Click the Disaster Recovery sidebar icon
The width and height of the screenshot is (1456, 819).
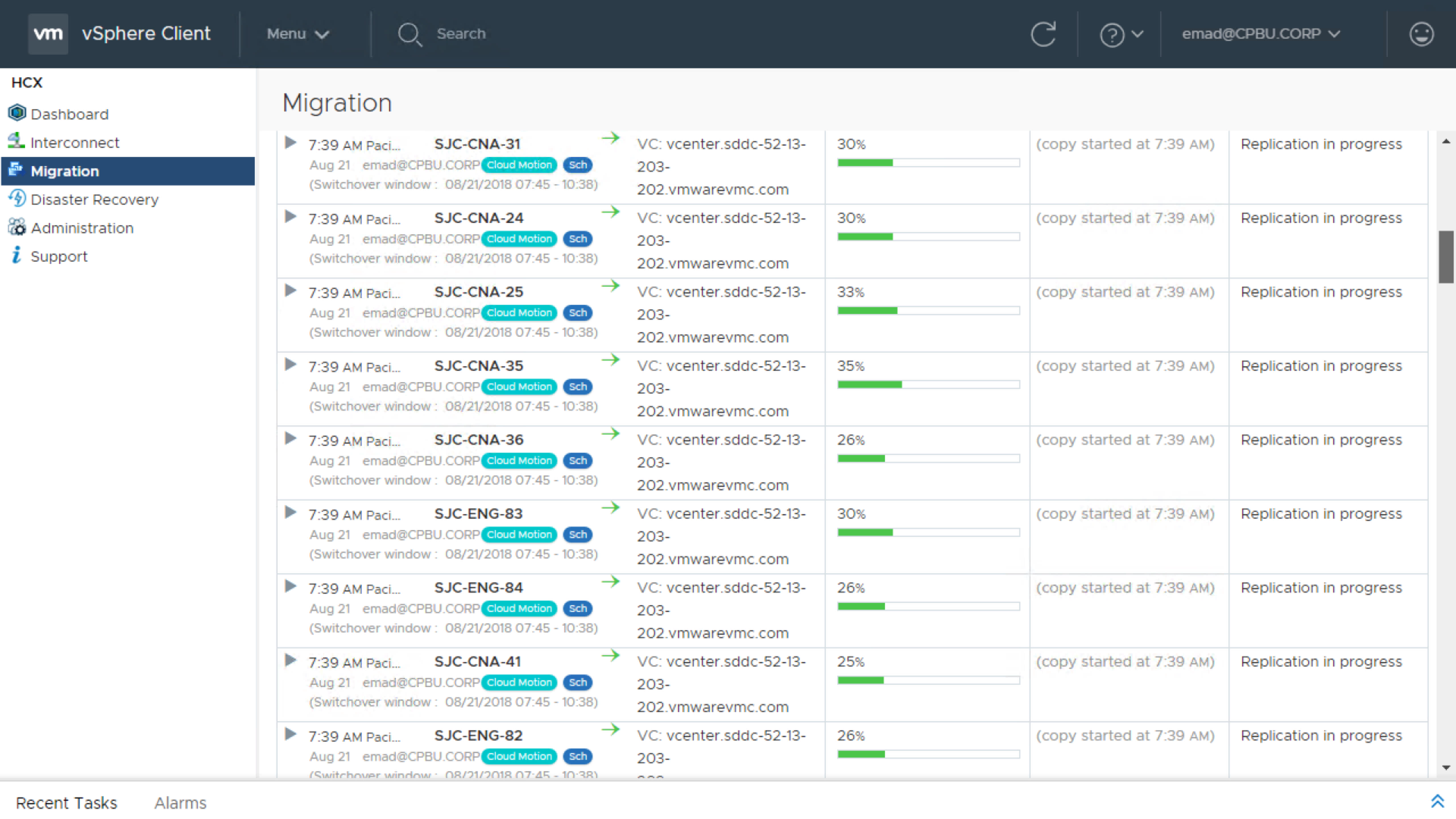click(17, 199)
